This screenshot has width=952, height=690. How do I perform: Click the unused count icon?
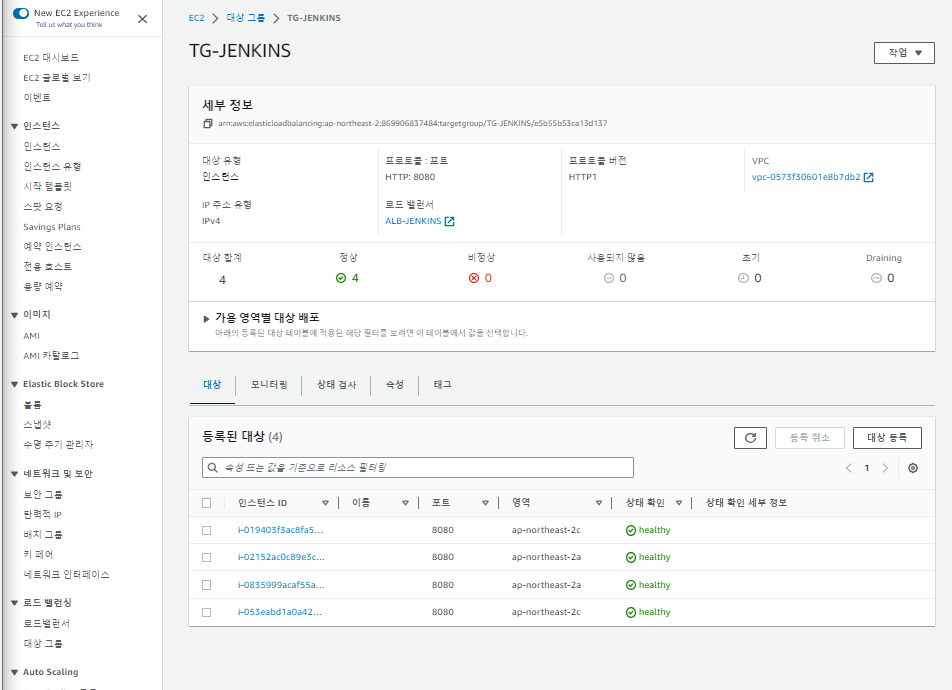pyautogui.click(x=609, y=278)
